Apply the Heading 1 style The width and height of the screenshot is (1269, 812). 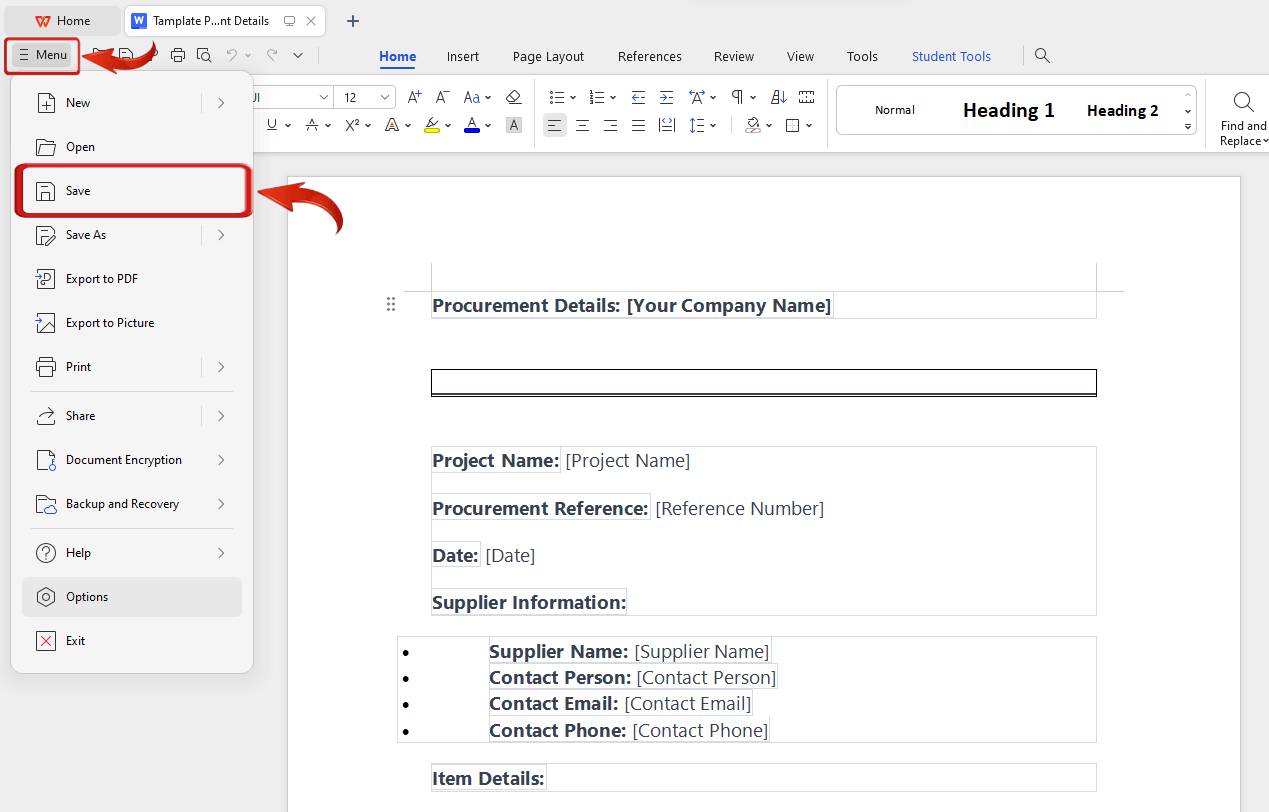[1008, 110]
